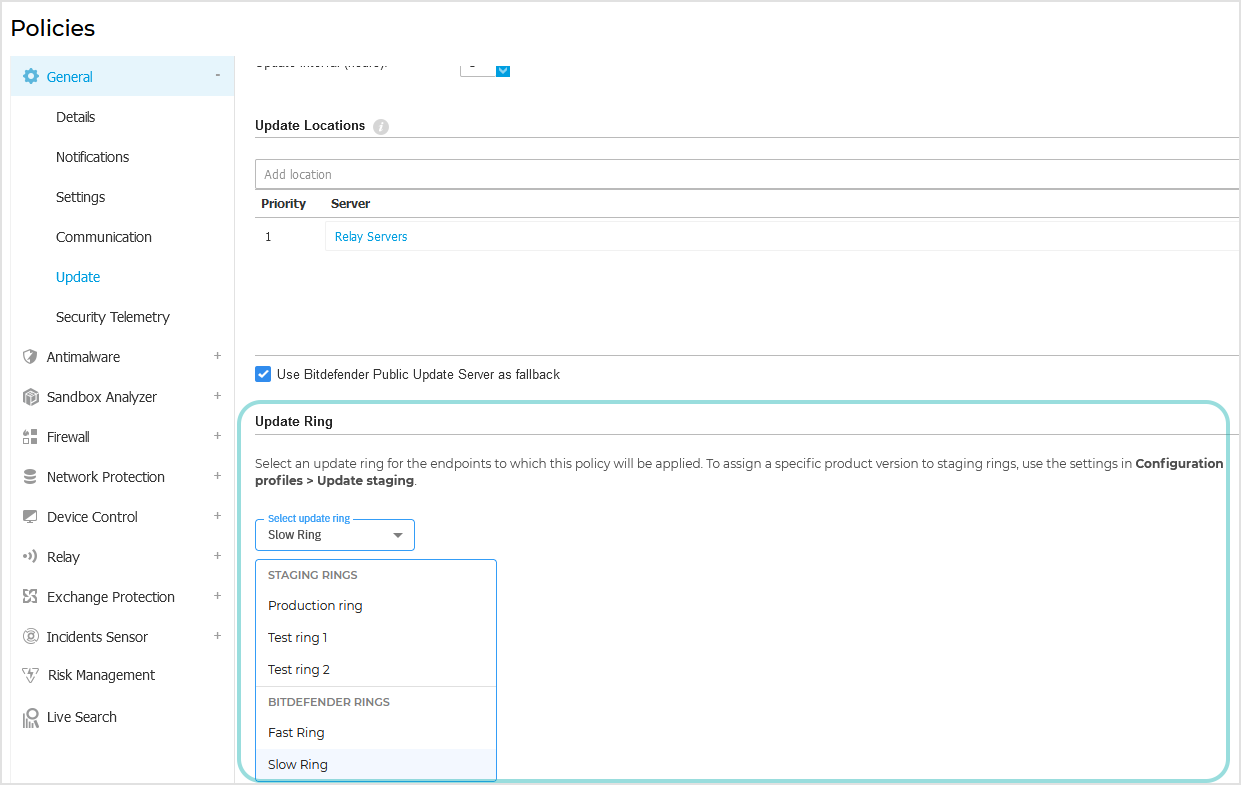
Task: Select the Antimalware shield icon
Action: (30, 356)
